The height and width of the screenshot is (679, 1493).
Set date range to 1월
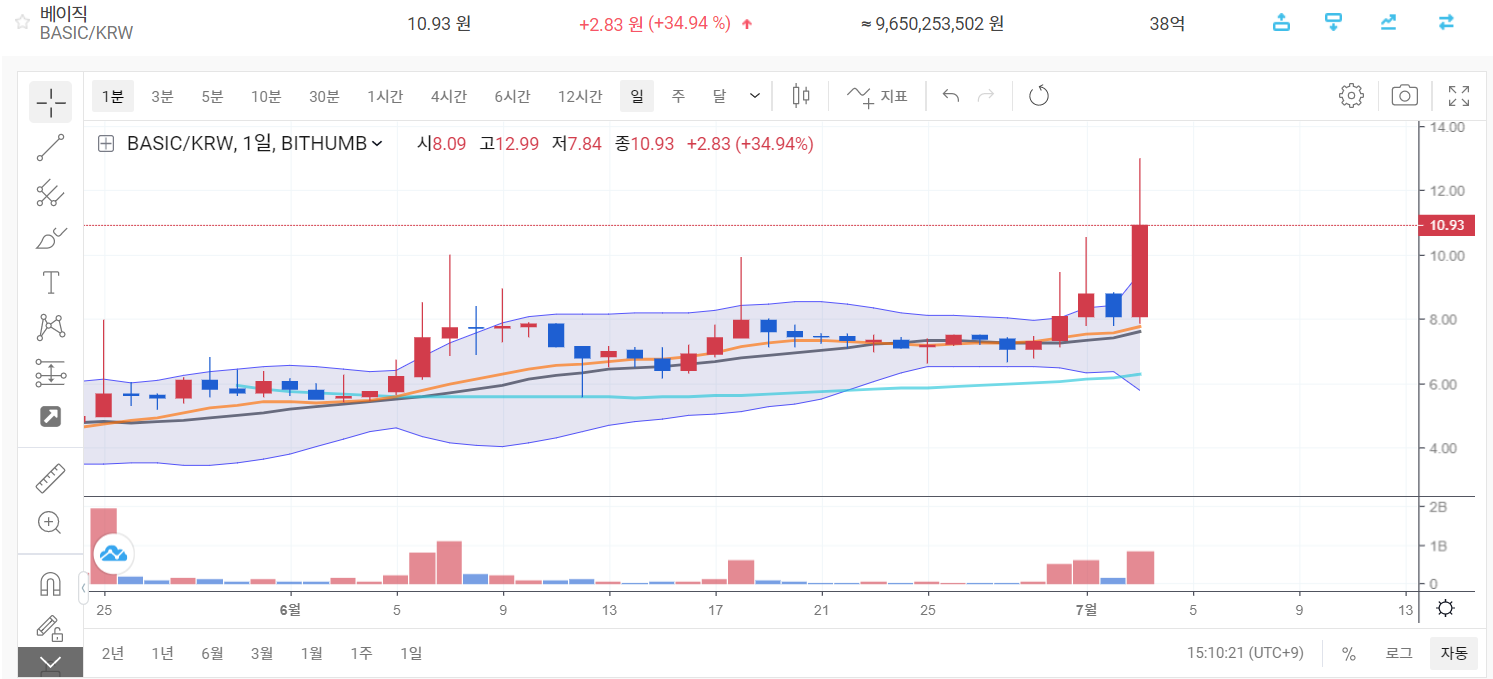pyautogui.click(x=312, y=653)
